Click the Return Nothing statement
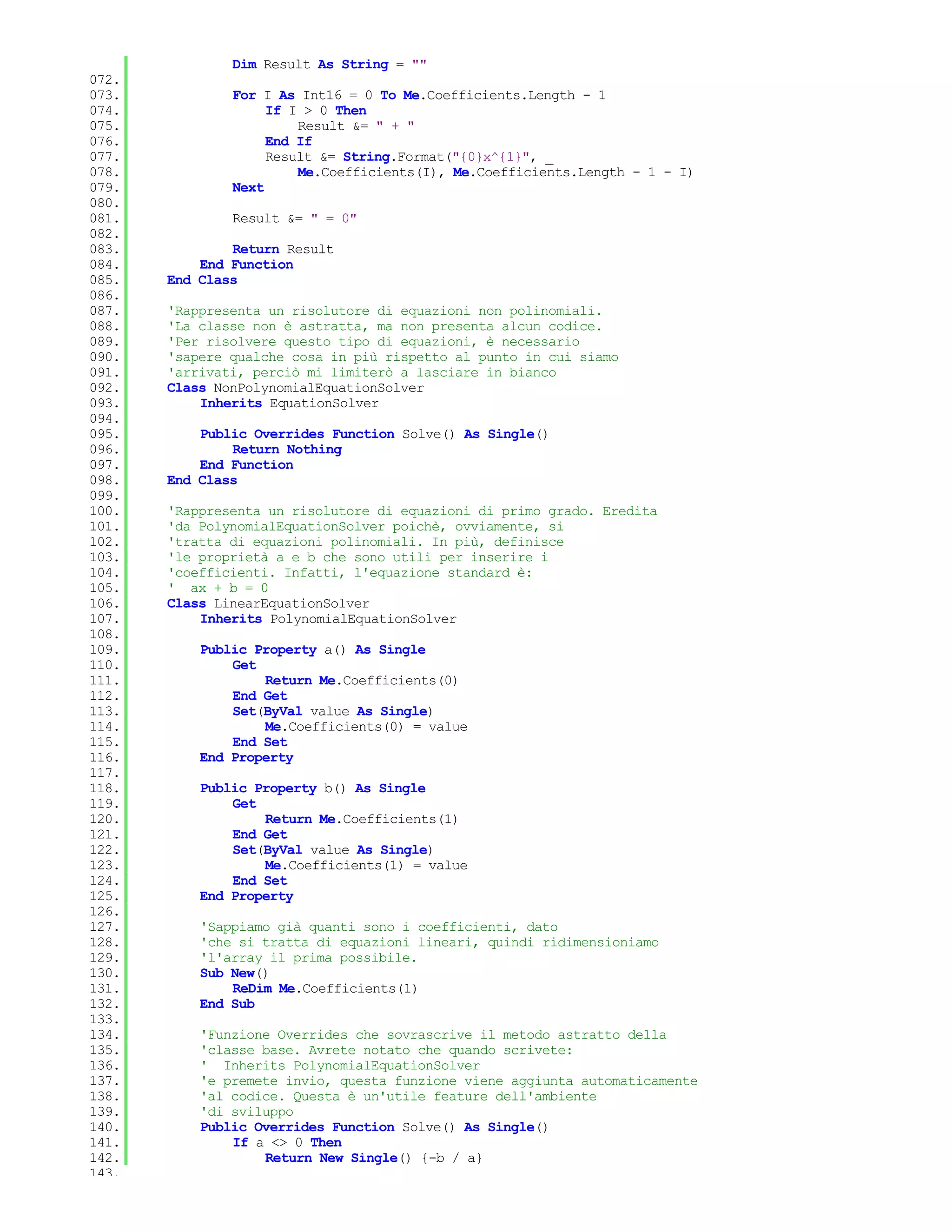The width and height of the screenshot is (952, 1232). pyautogui.click(x=286, y=450)
